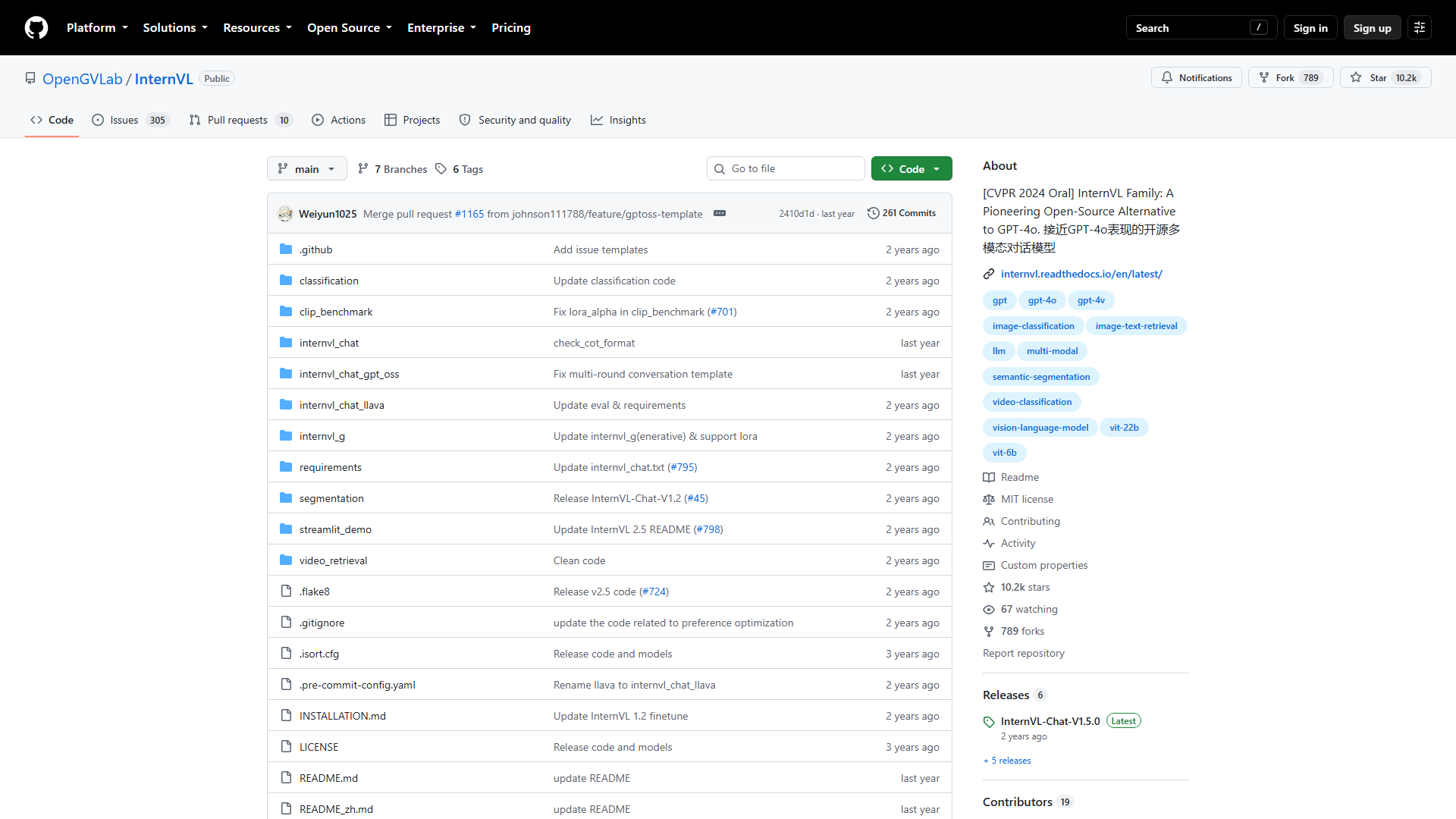Expand the Open Source menu
Screen dimensions: 1456x819
click(350, 27)
